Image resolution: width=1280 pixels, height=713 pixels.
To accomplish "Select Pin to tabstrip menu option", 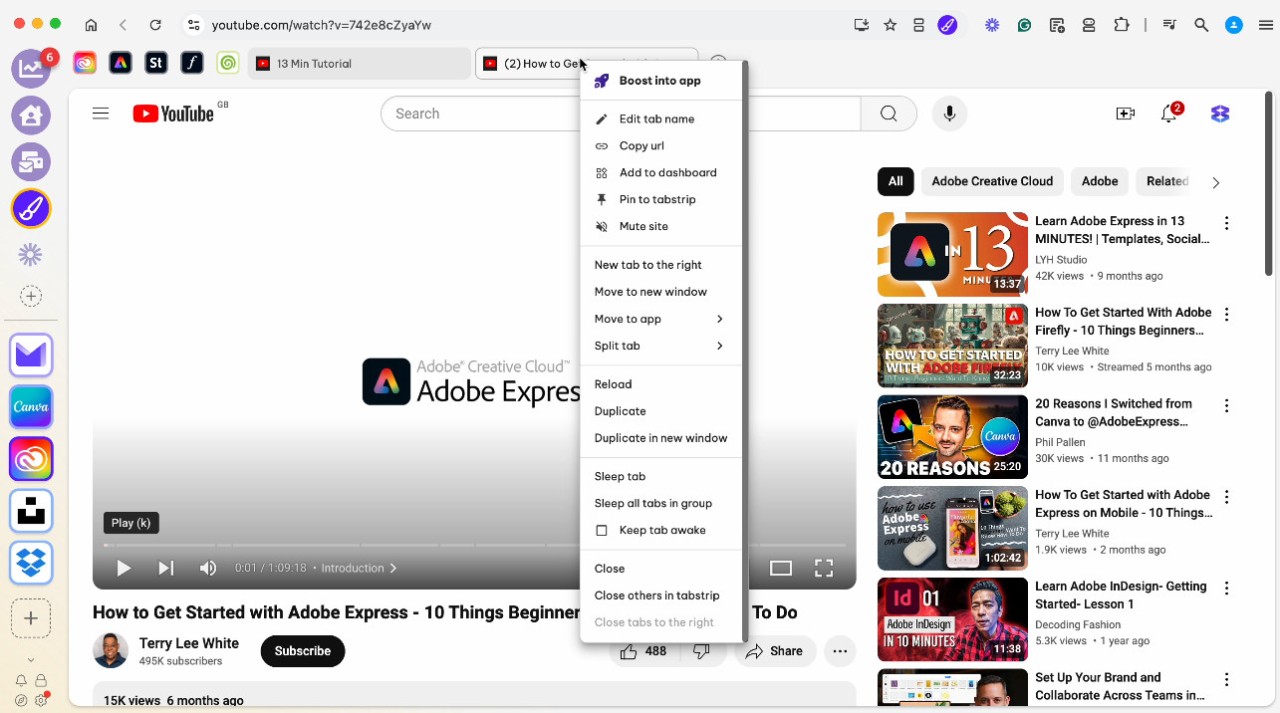I will tap(657, 200).
